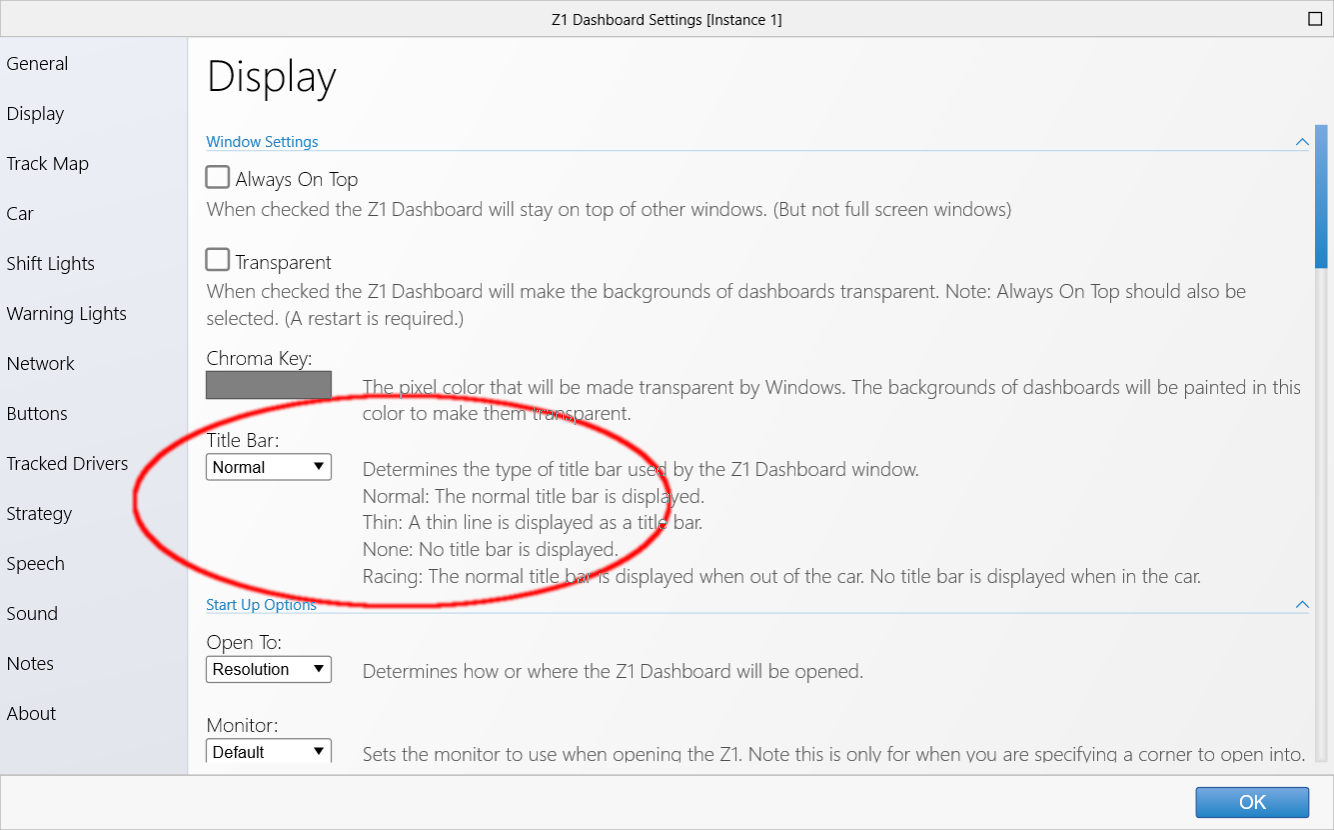The height and width of the screenshot is (830, 1334).
Task: Open the Open To dropdown
Action: [268, 669]
